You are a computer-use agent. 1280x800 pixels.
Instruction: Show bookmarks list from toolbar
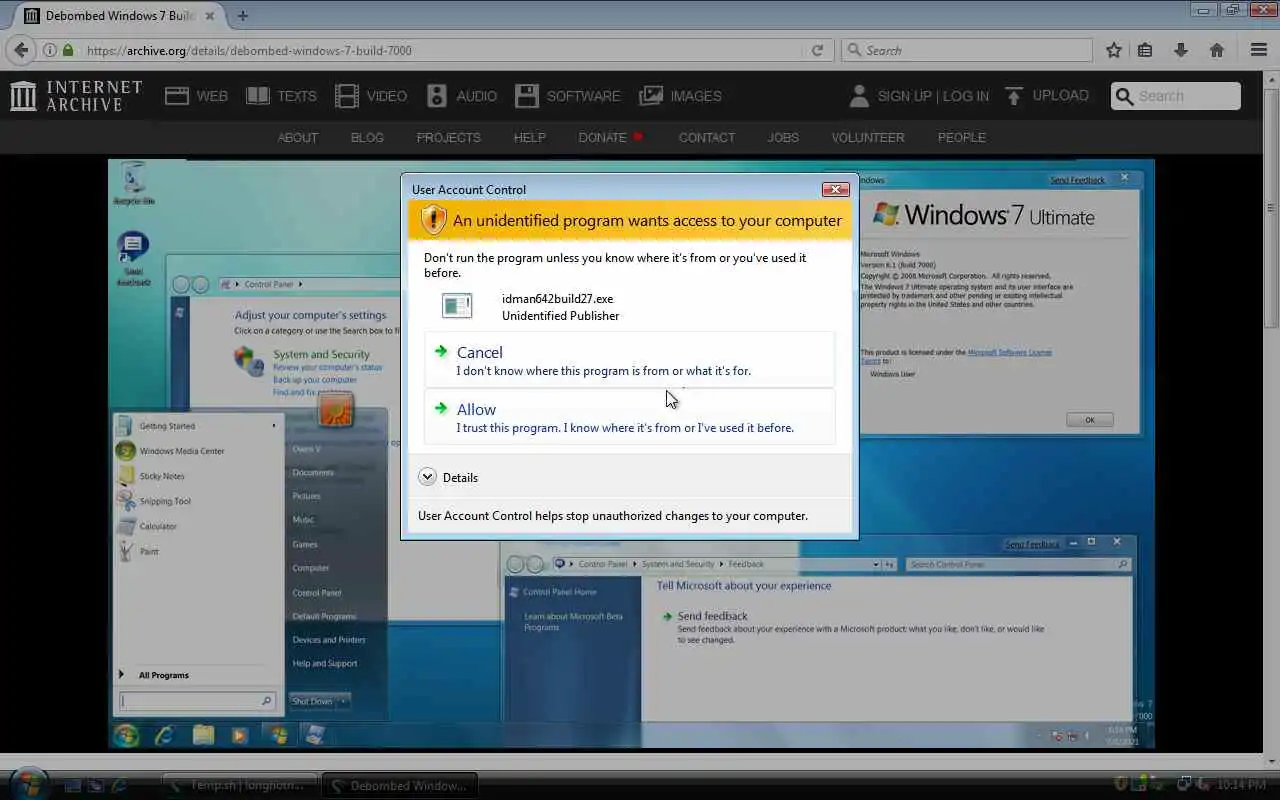[1146, 50]
